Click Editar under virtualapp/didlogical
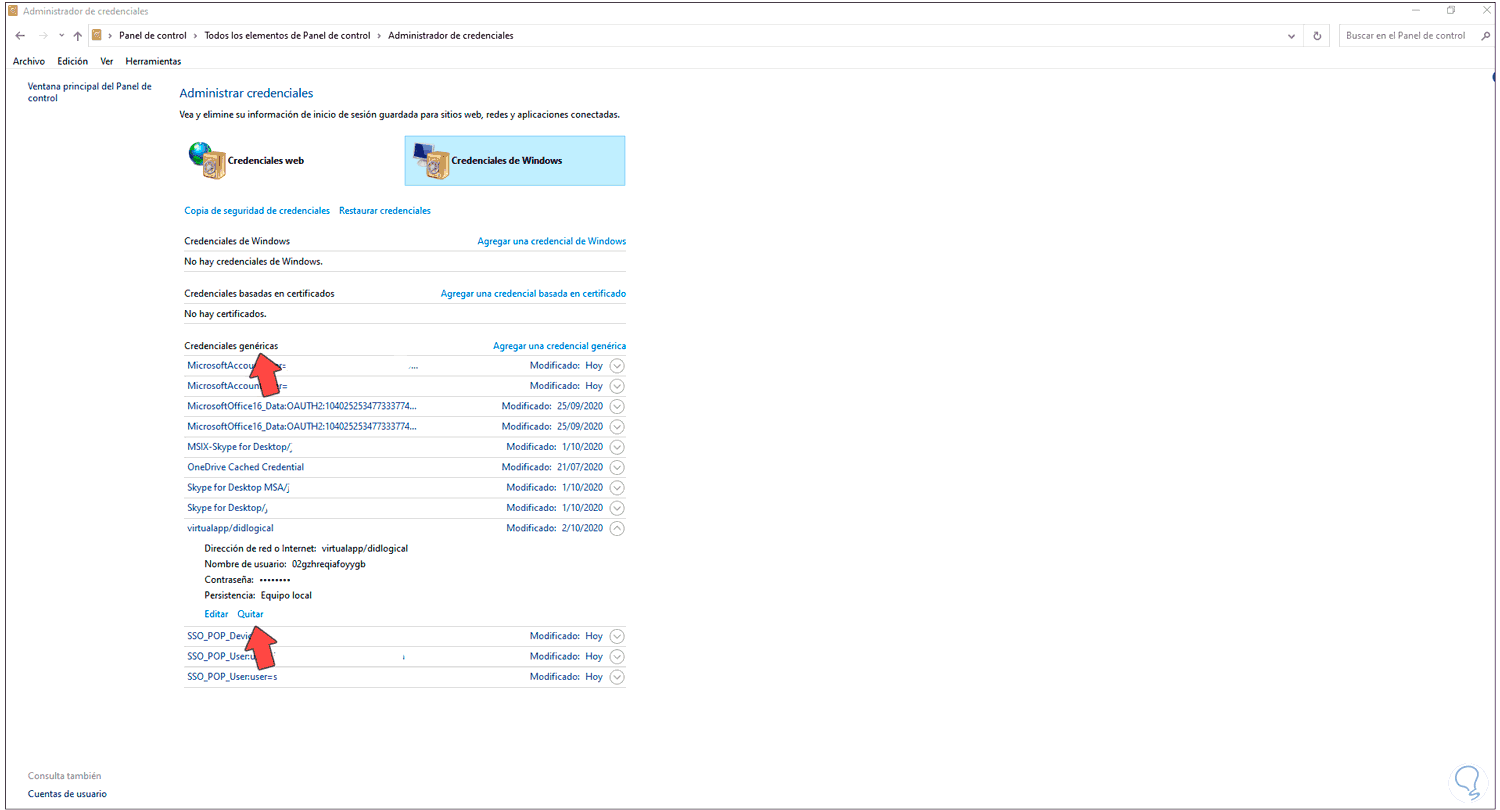The image size is (1500, 810). click(216, 614)
